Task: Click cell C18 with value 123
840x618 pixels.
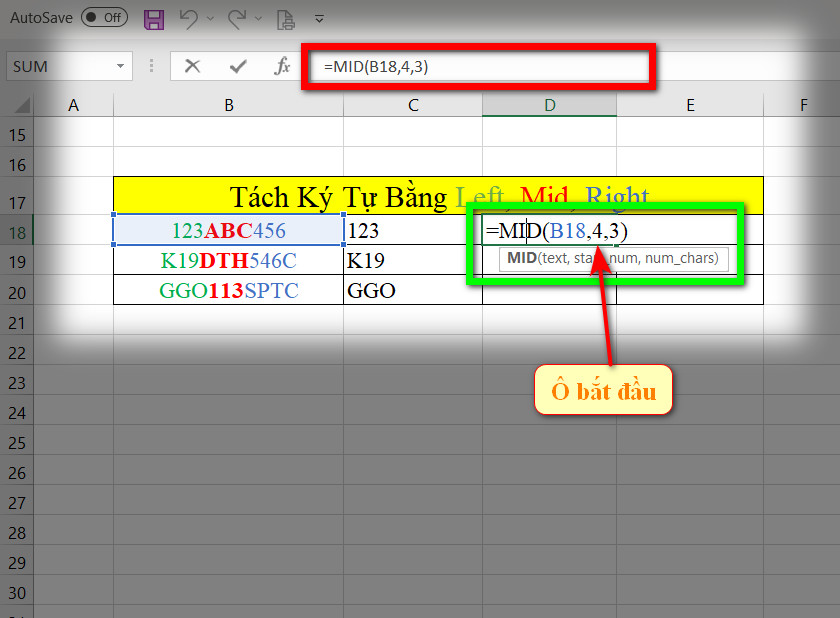Action: tap(413, 230)
